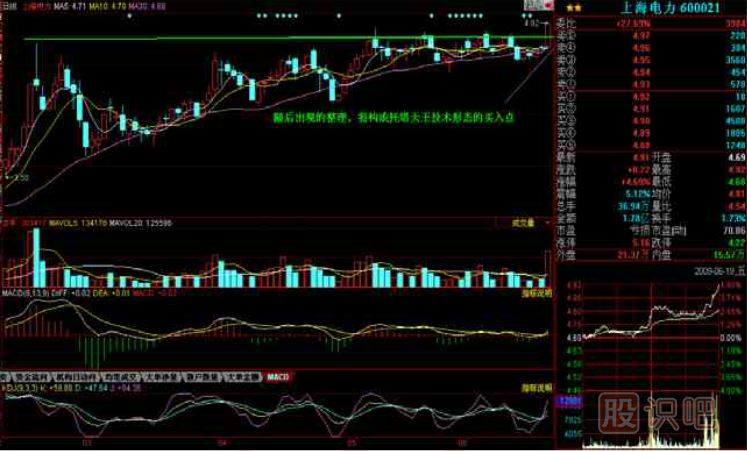Click the 4.92 highest price marker
The height and width of the screenshot is (451, 747).
click(x=530, y=21)
